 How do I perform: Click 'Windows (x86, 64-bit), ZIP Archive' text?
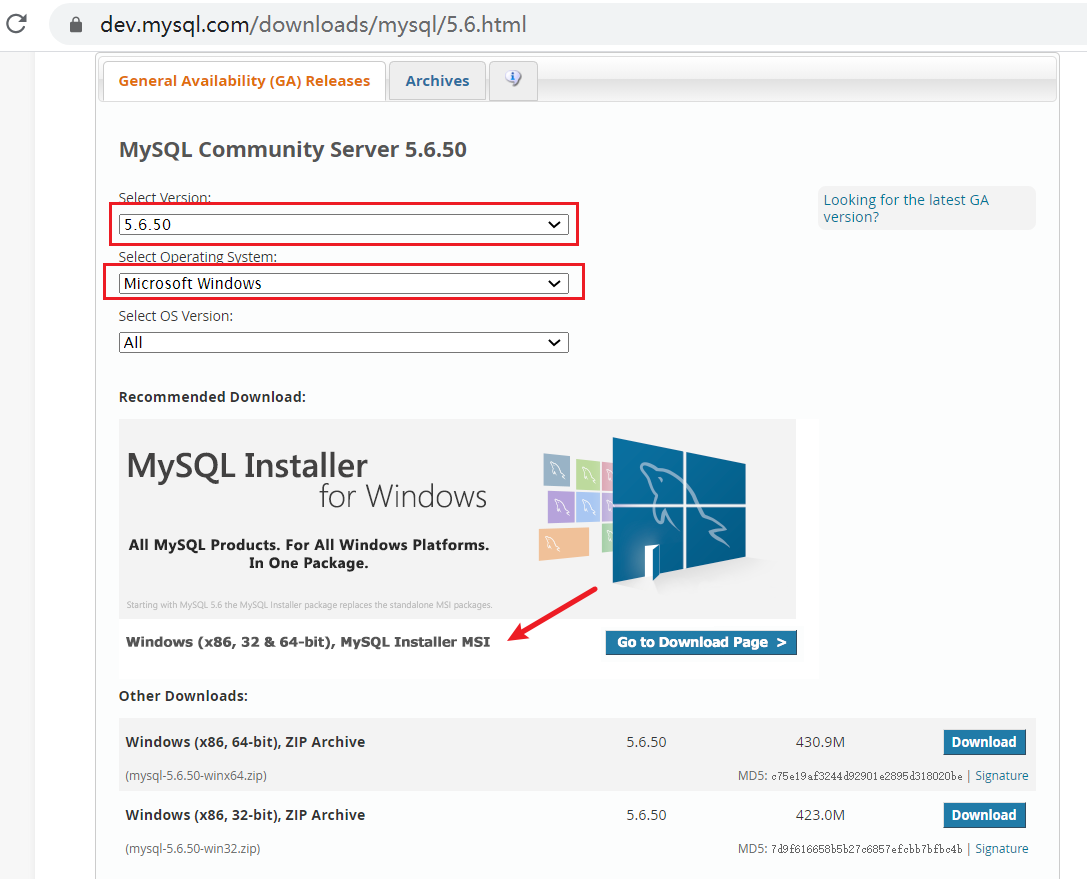(245, 742)
